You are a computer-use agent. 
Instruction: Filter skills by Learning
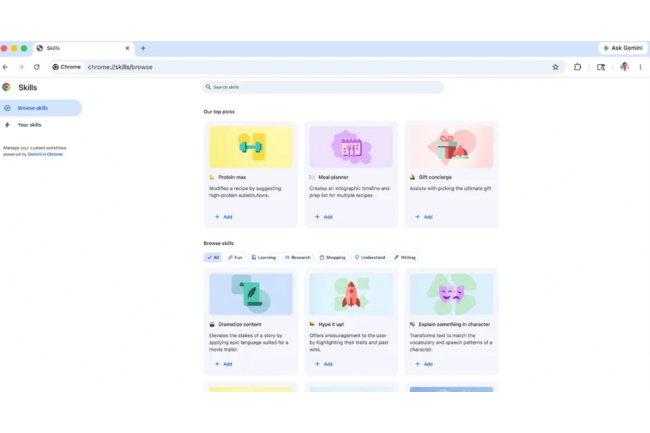(x=264, y=257)
